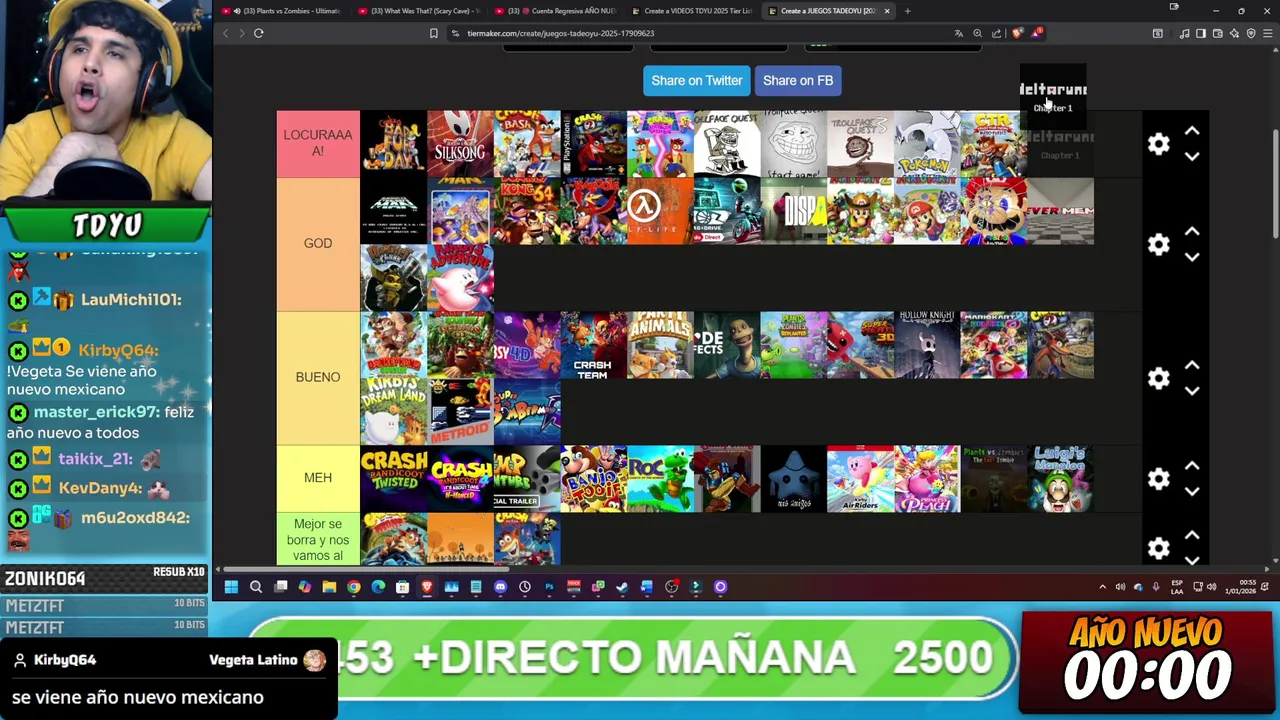Open Photoshop from taskbar
Screen dimensions: 1280x720
coord(549,587)
